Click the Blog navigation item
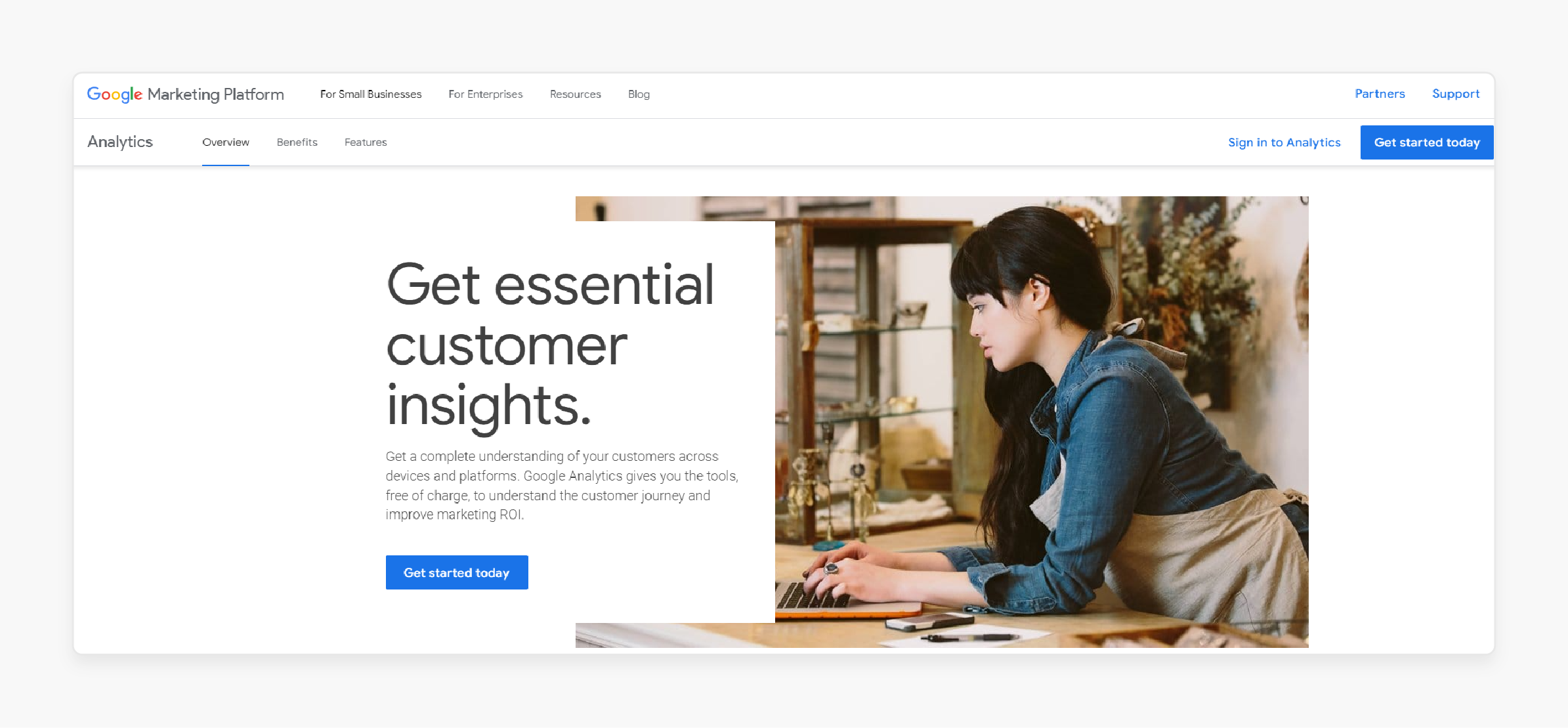Screen dimensions: 1568x728 tap(640, 94)
